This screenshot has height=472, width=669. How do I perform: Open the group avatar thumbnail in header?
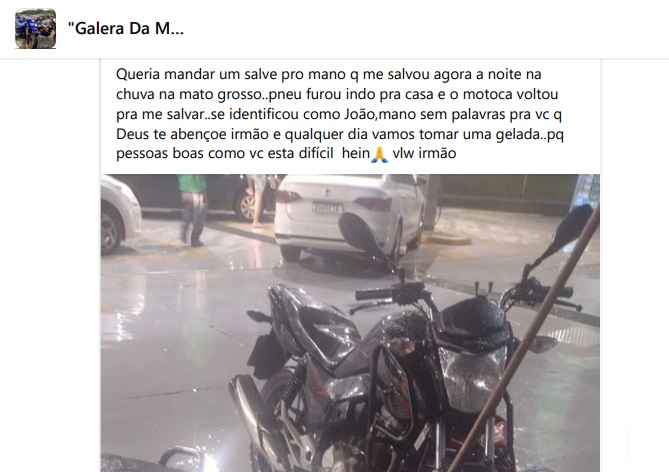[35, 29]
